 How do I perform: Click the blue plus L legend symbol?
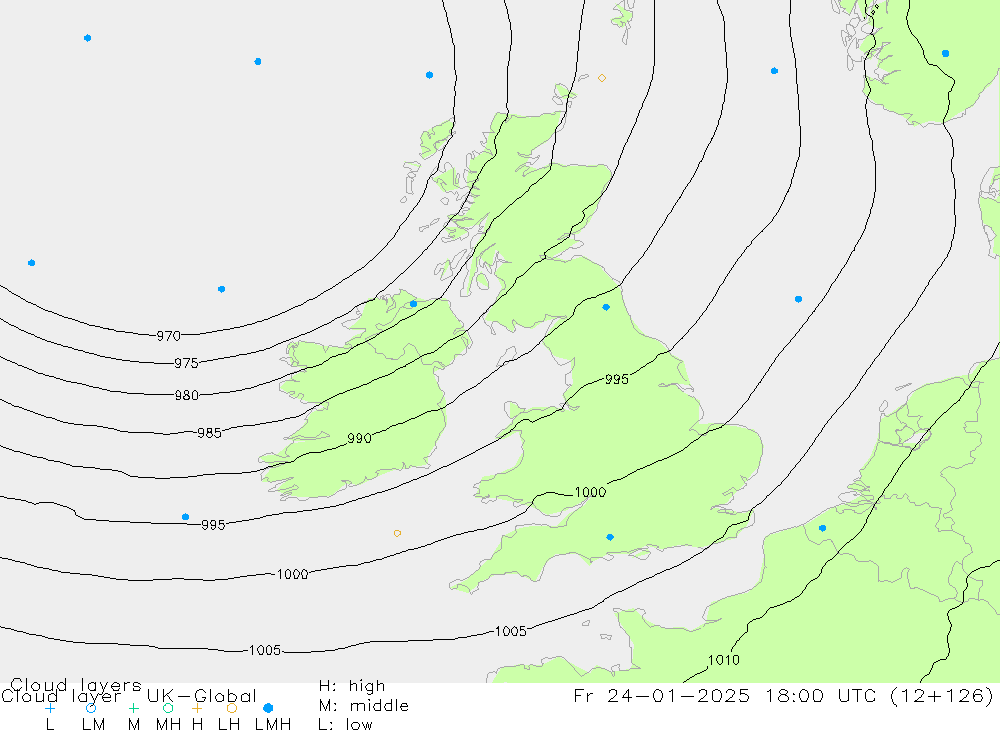pyautogui.click(x=50, y=708)
